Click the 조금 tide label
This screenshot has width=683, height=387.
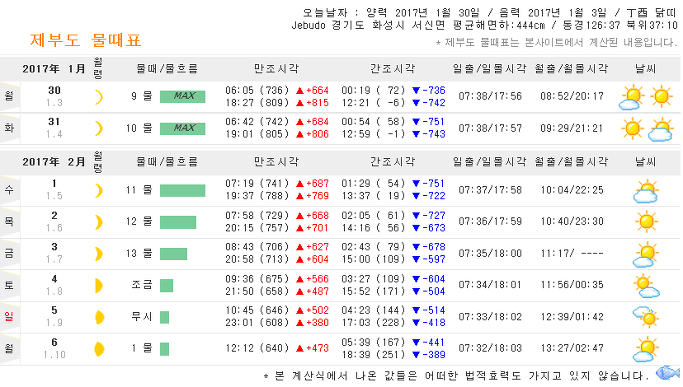coord(142,285)
